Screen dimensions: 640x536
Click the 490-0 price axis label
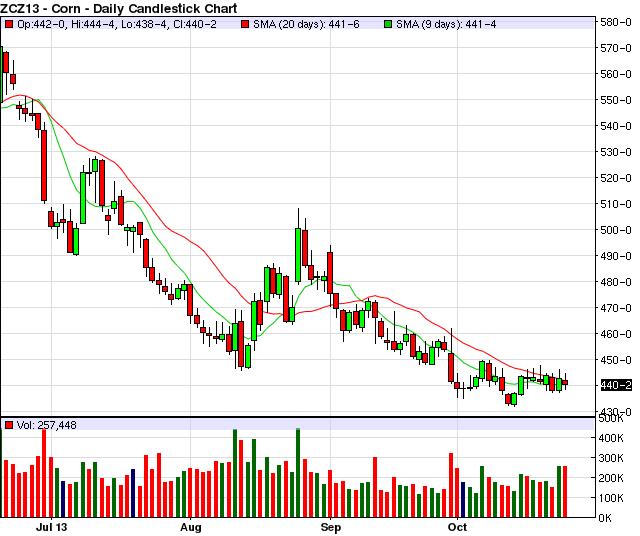616,256
